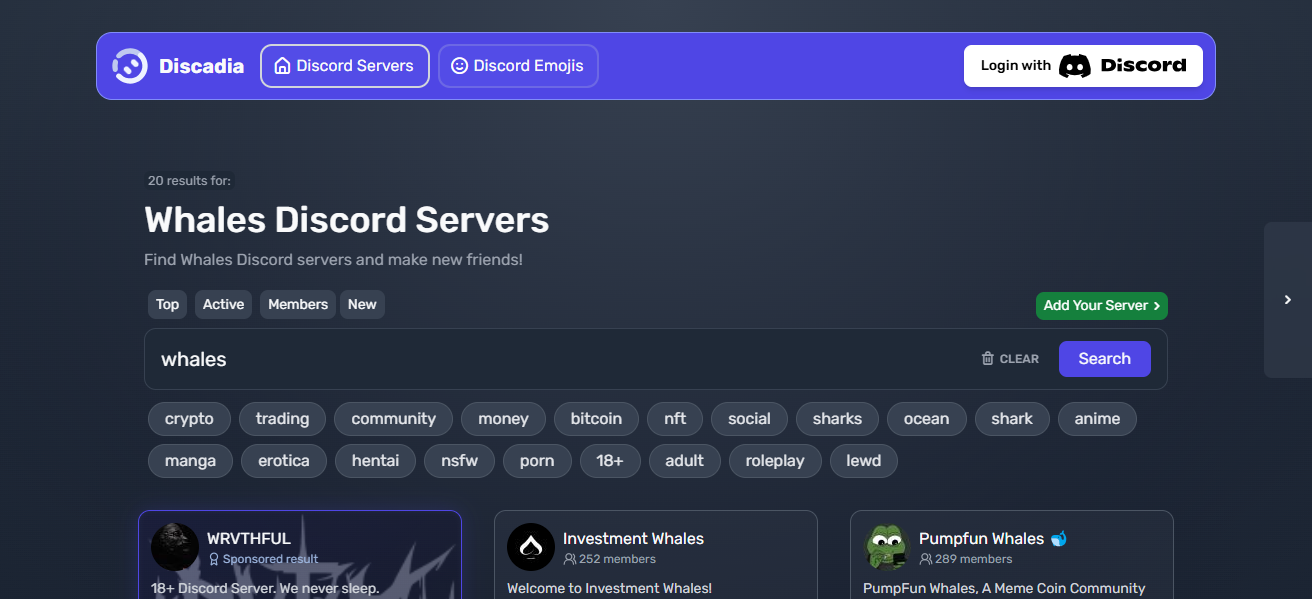Click the Discord logo in login button
1312x599 pixels.
coord(1122,66)
